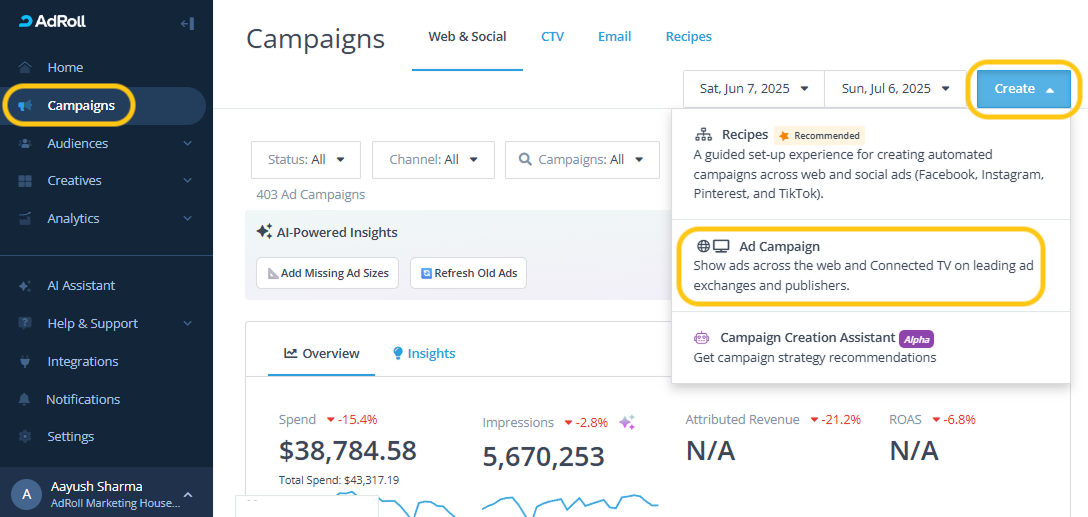Click the Integrations plug icon
Screen dimensions: 1088x517
tap(25, 362)
